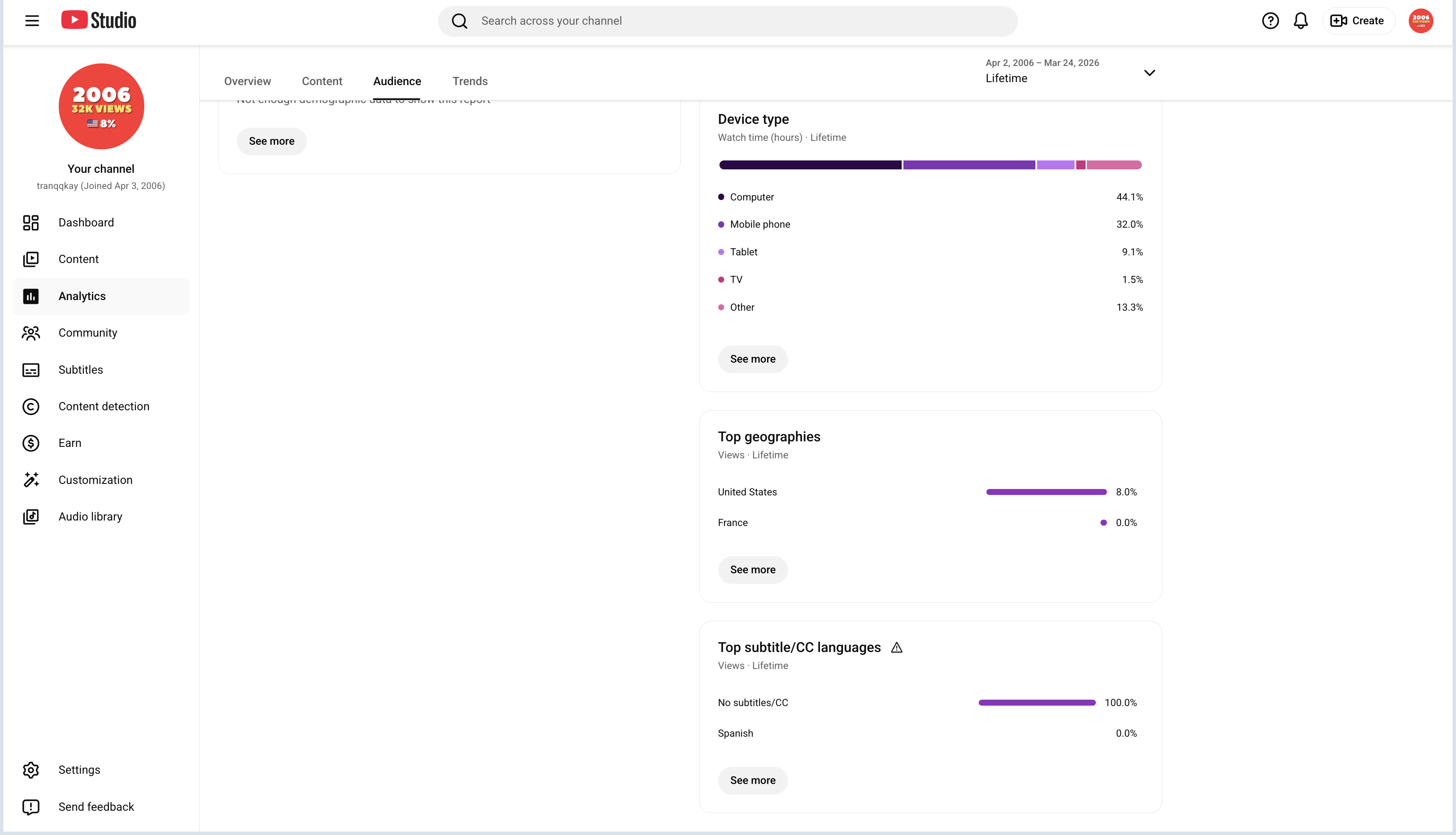Click the Create video button
The image size is (1456, 835).
[x=1358, y=21]
